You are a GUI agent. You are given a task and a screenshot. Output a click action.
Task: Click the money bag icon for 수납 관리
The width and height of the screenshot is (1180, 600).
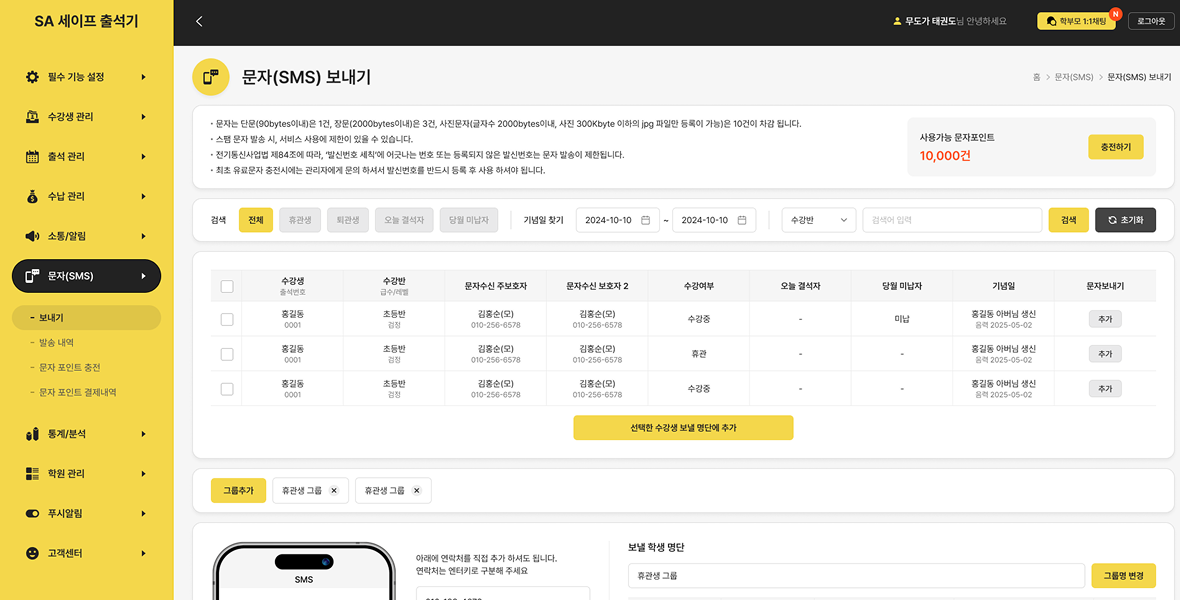tap(32, 197)
